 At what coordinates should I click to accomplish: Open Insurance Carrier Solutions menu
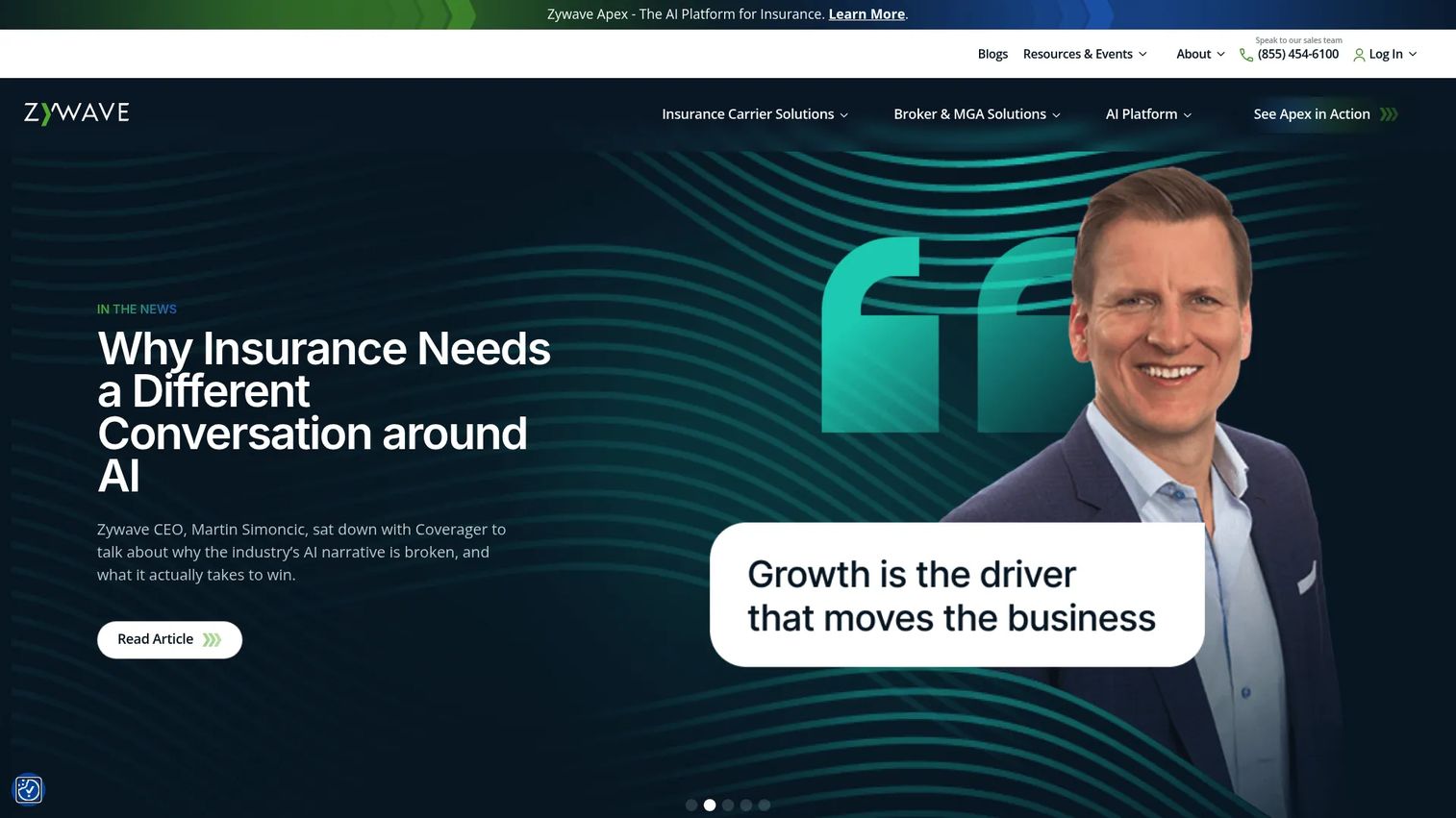pos(755,114)
